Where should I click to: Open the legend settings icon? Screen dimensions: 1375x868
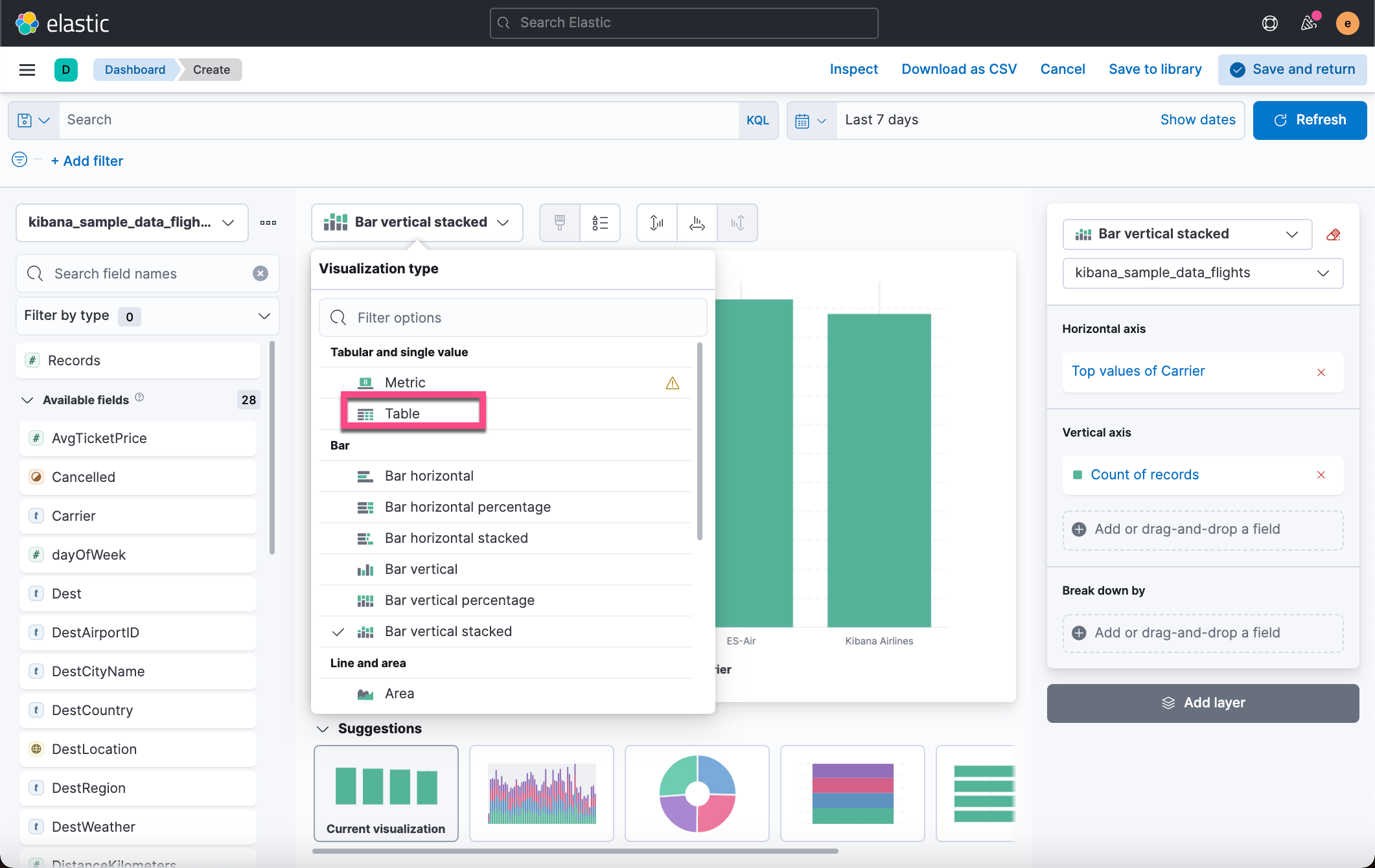pyautogui.click(x=600, y=223)
